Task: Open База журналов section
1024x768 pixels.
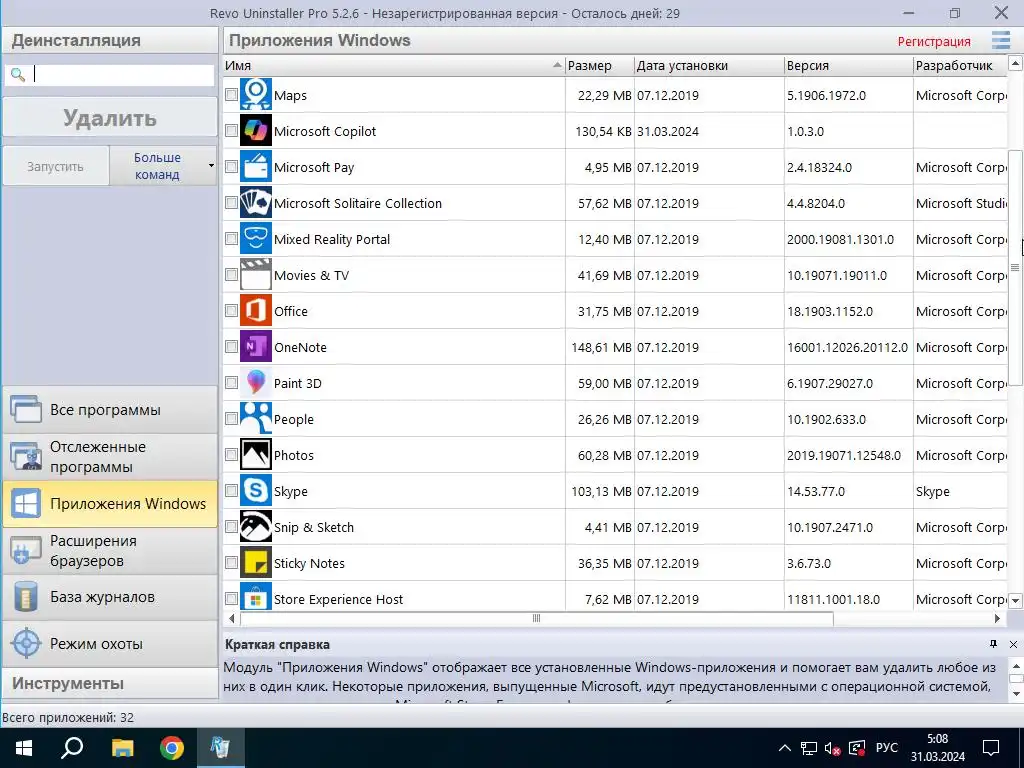Action: [x=110, y=597]
